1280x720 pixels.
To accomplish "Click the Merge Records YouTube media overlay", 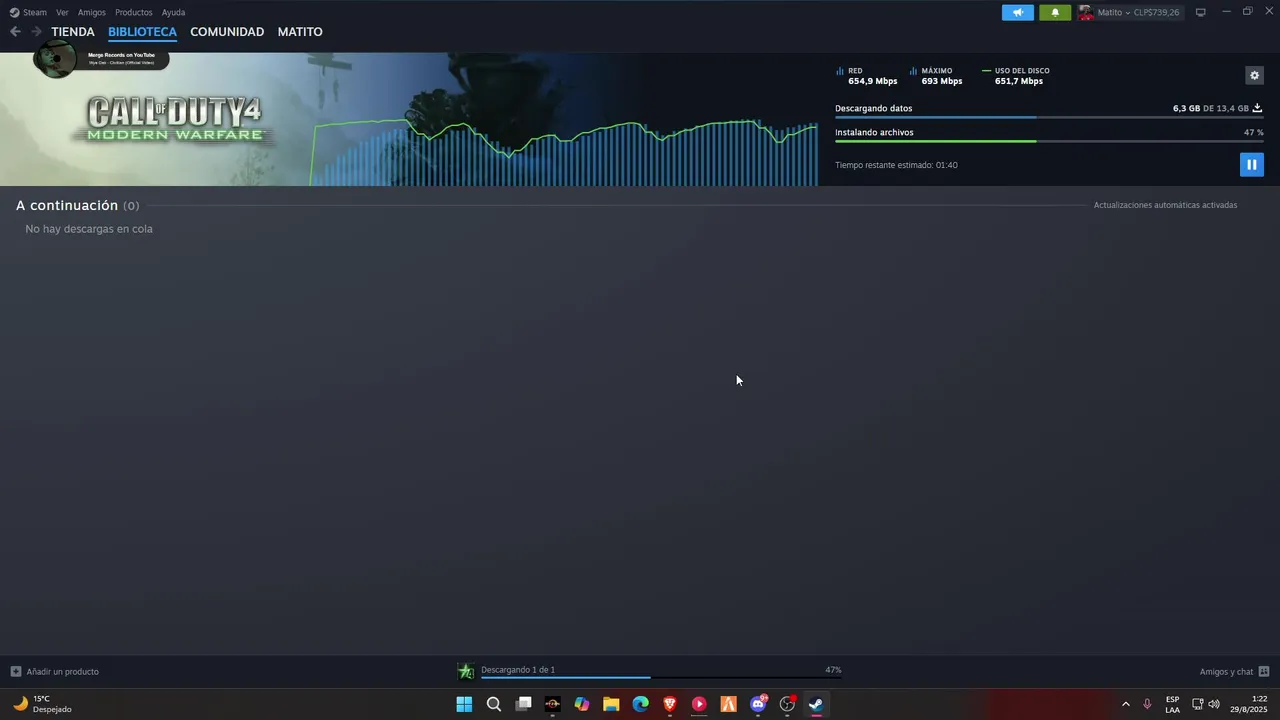I will point(101,58).
